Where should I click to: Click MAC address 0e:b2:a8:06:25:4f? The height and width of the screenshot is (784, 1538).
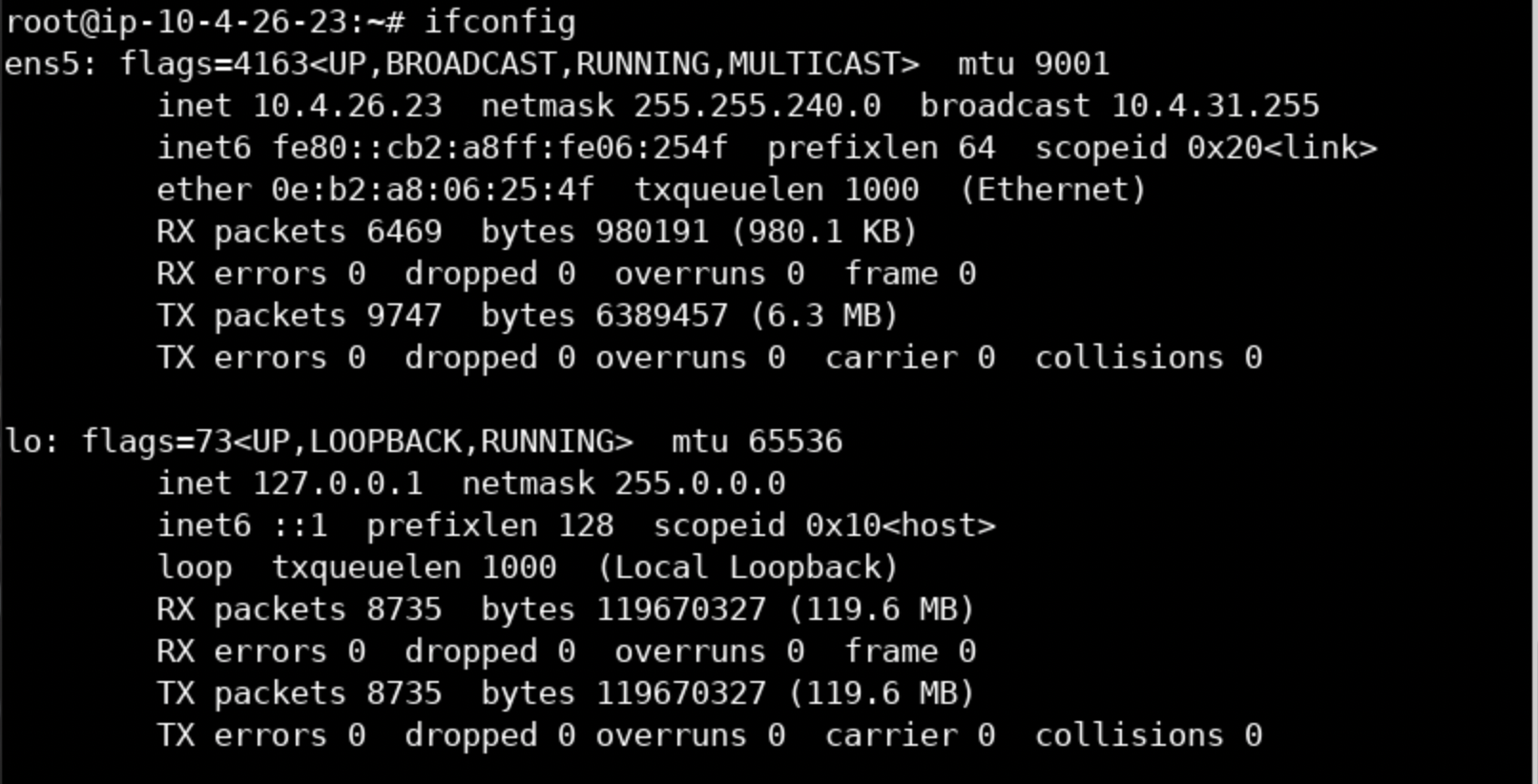coord(433,189)
